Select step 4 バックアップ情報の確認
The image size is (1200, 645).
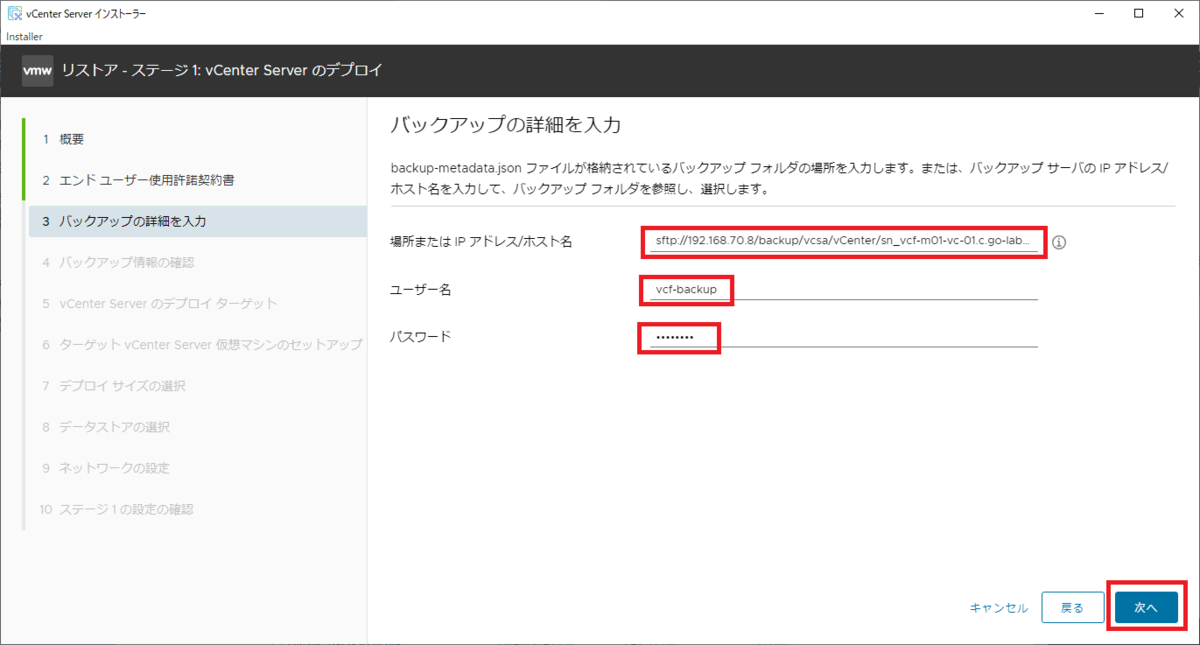click(198, 262)
